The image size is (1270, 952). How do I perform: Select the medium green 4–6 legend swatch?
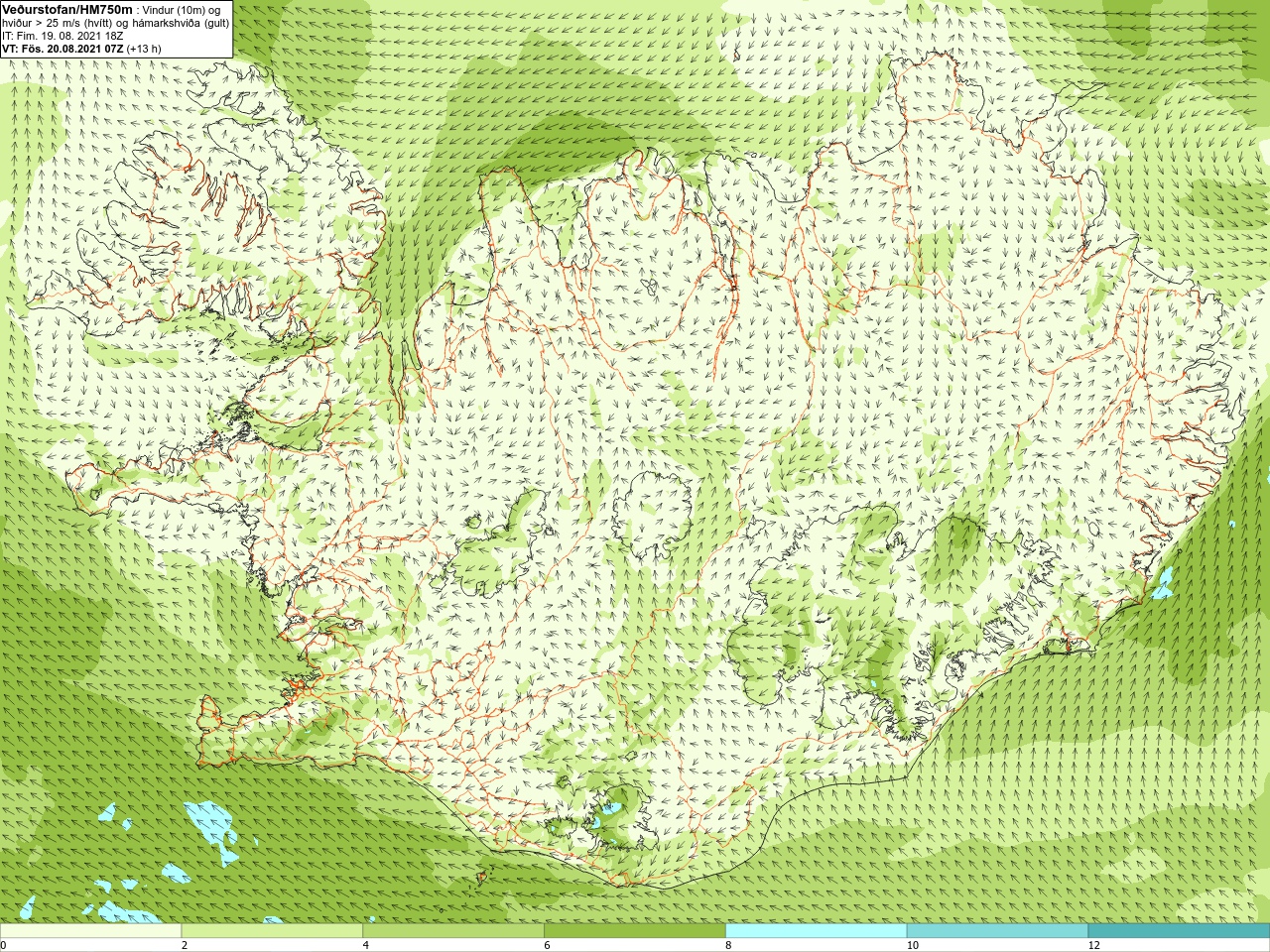pyautogui.click(x=453, y=931)
